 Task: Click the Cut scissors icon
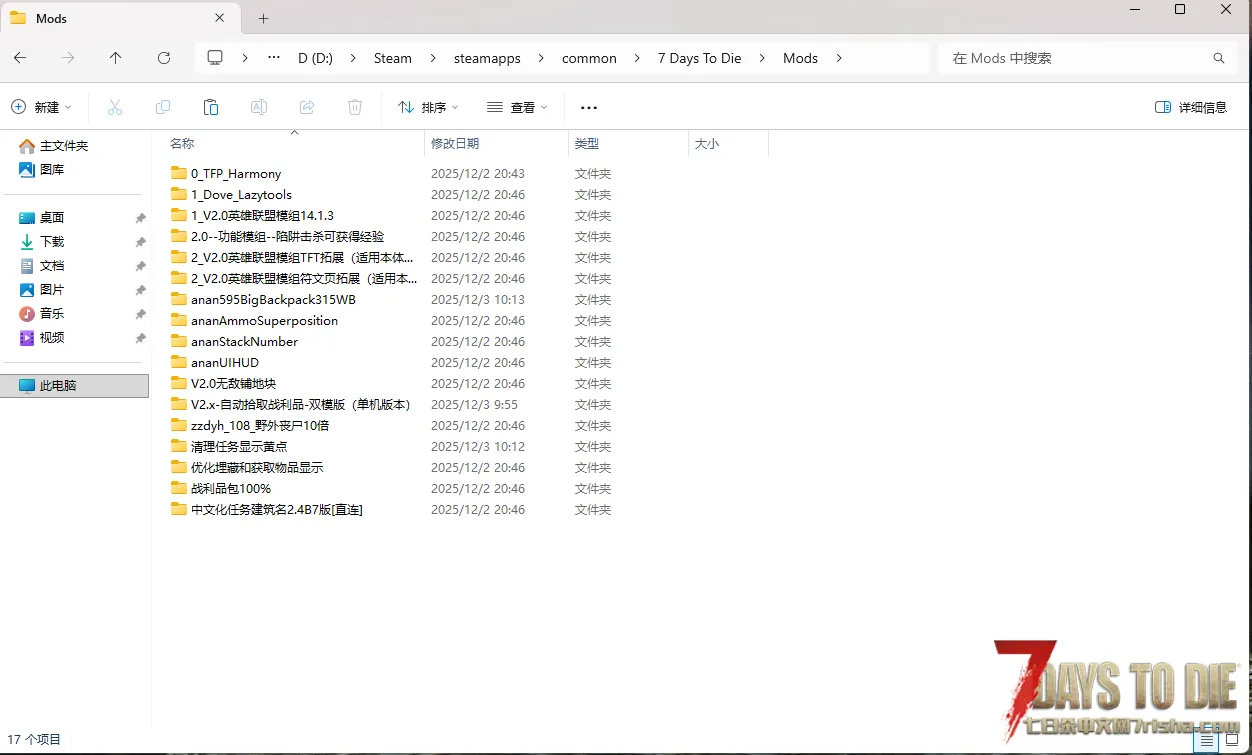[x=115, y=107]
